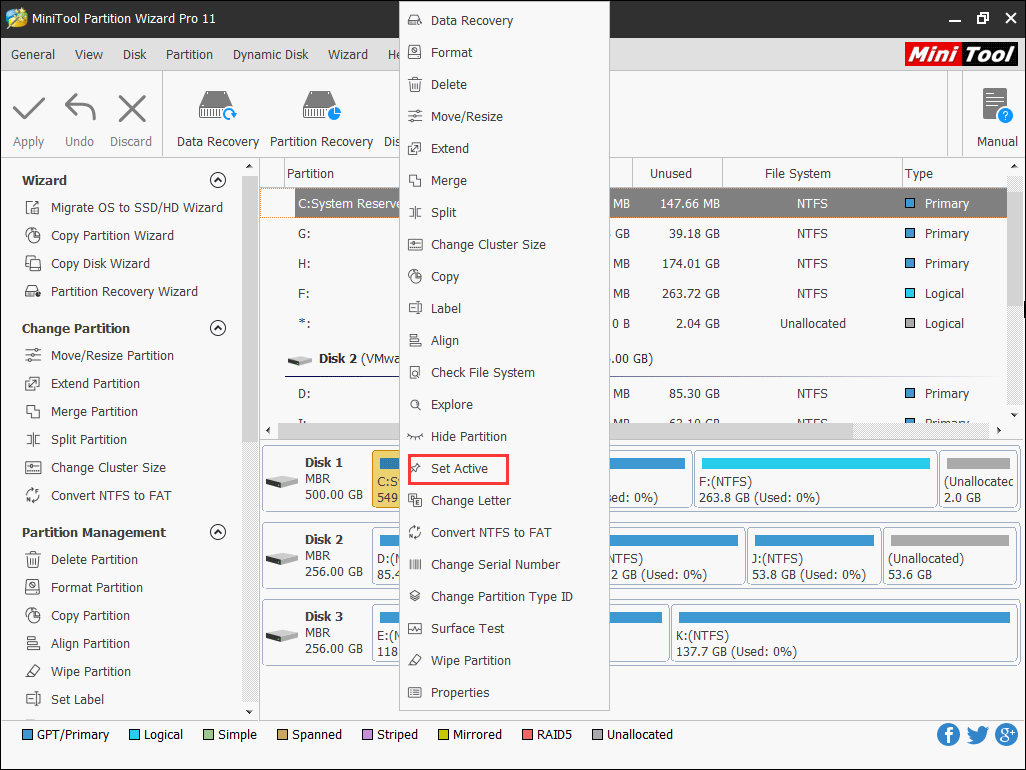The image size is (1026, 770).
Task: Select Surface Test in context menu
Action: pyautogui.click(x=504, y=629)
